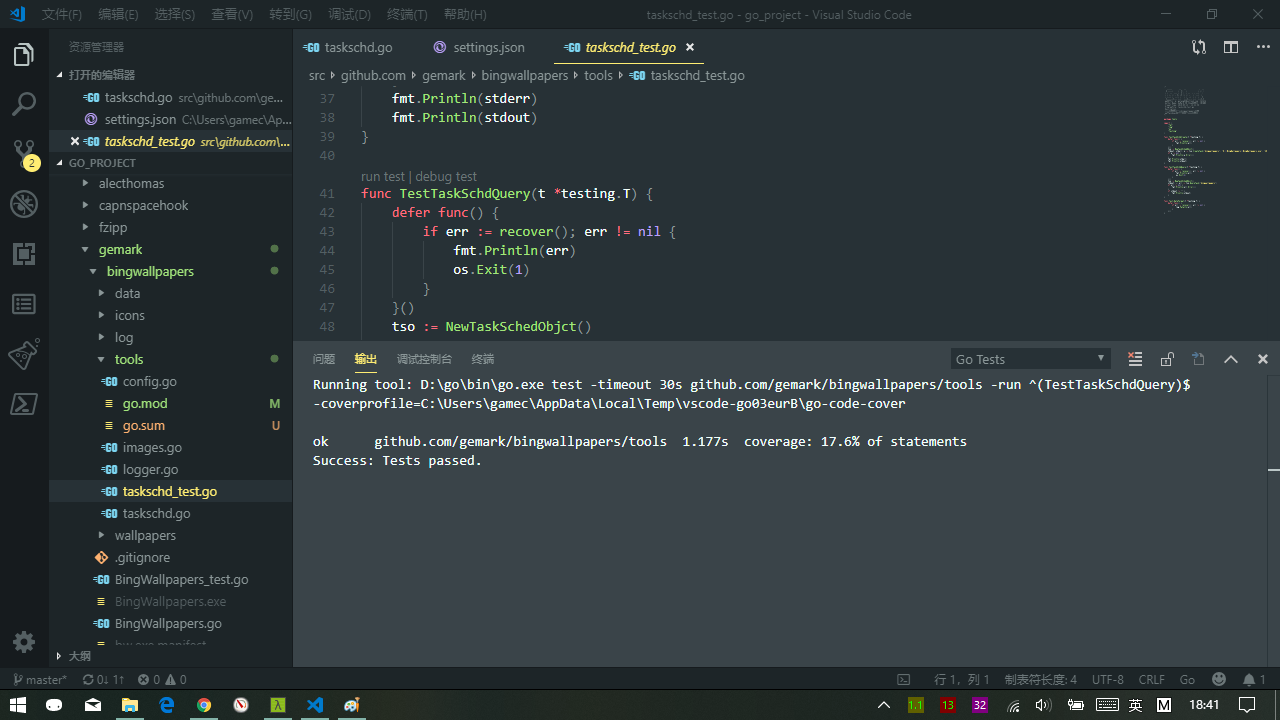Maximize the panel size with chevron
The height and width of the screenshot is (720, 1280).
pos(1231,359)
